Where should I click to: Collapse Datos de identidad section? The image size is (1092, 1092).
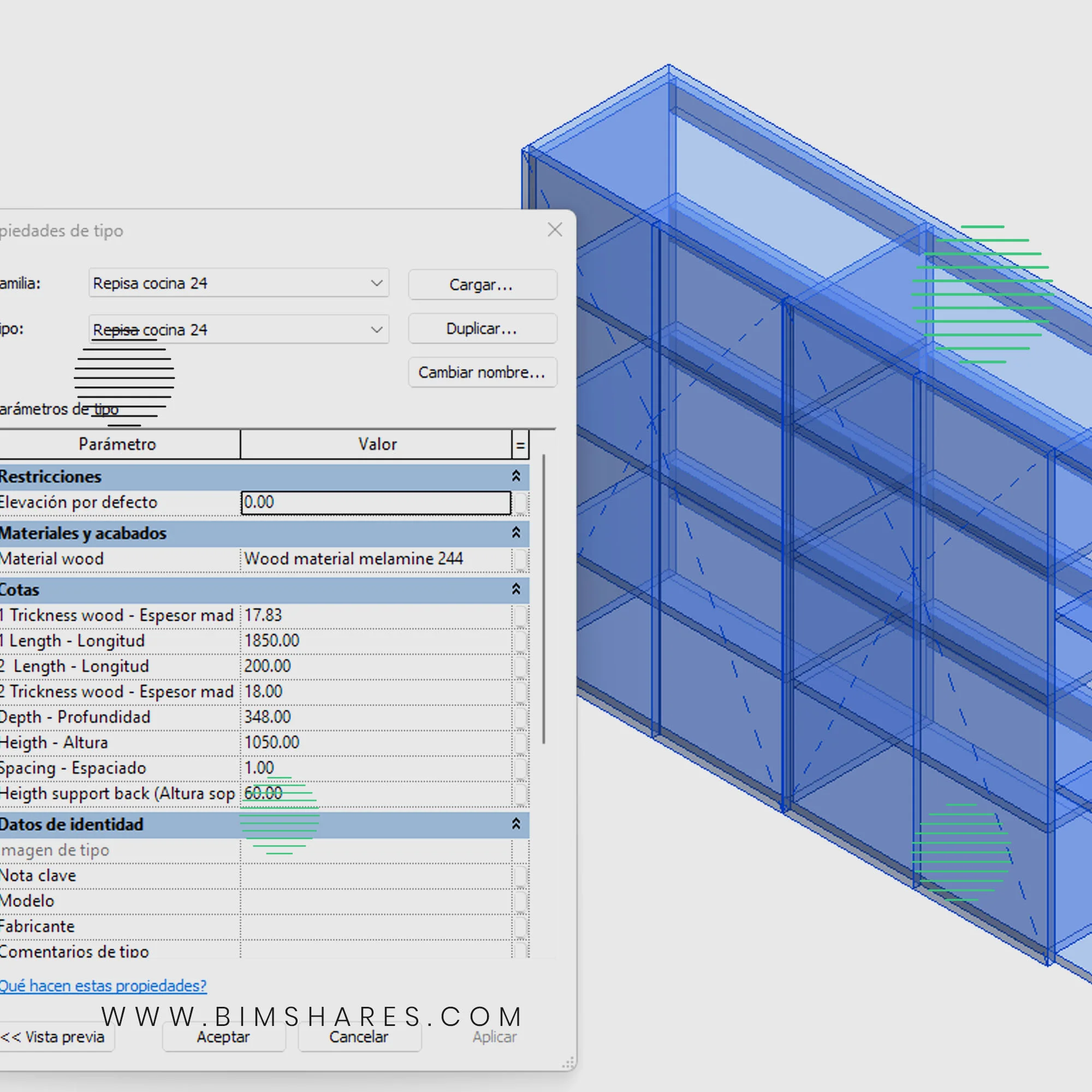pos(515,823)
